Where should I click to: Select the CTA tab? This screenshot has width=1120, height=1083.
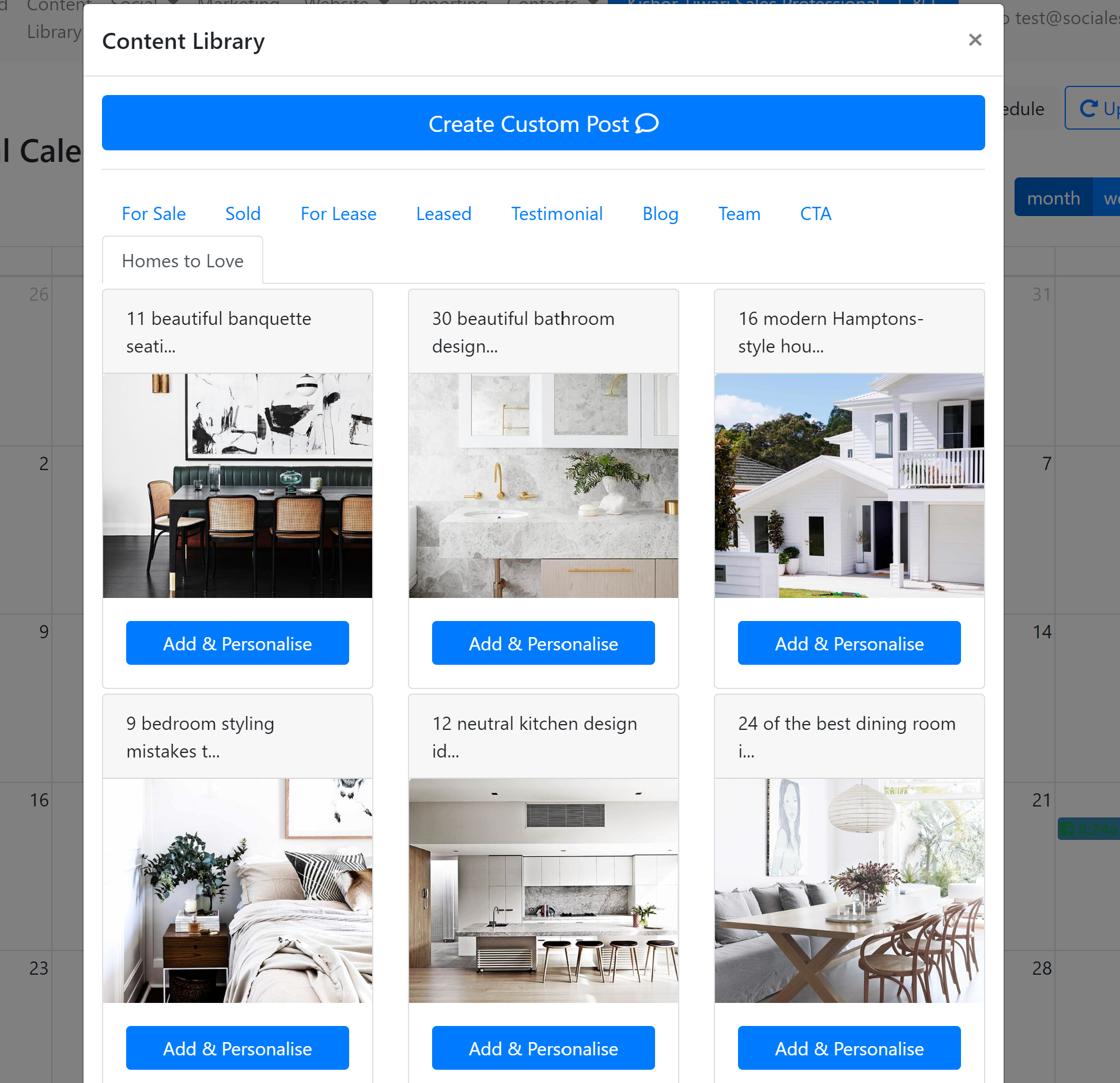tap(815, 214)
